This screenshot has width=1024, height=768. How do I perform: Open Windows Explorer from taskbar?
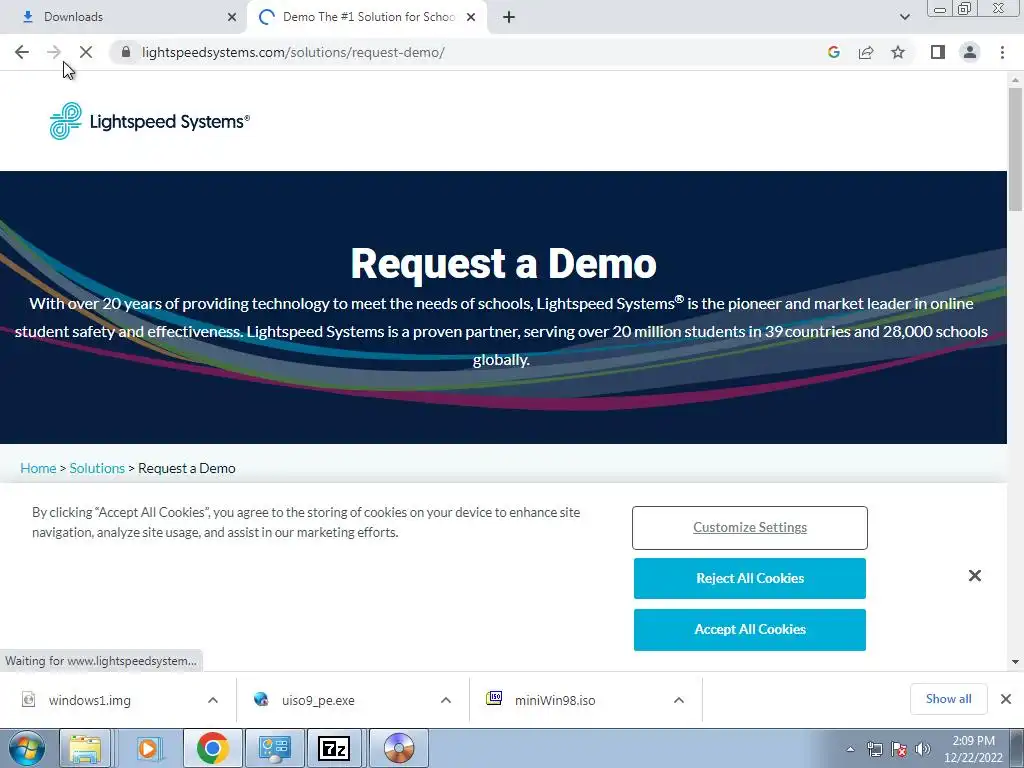pyautogui.click(x=85, y=748)
